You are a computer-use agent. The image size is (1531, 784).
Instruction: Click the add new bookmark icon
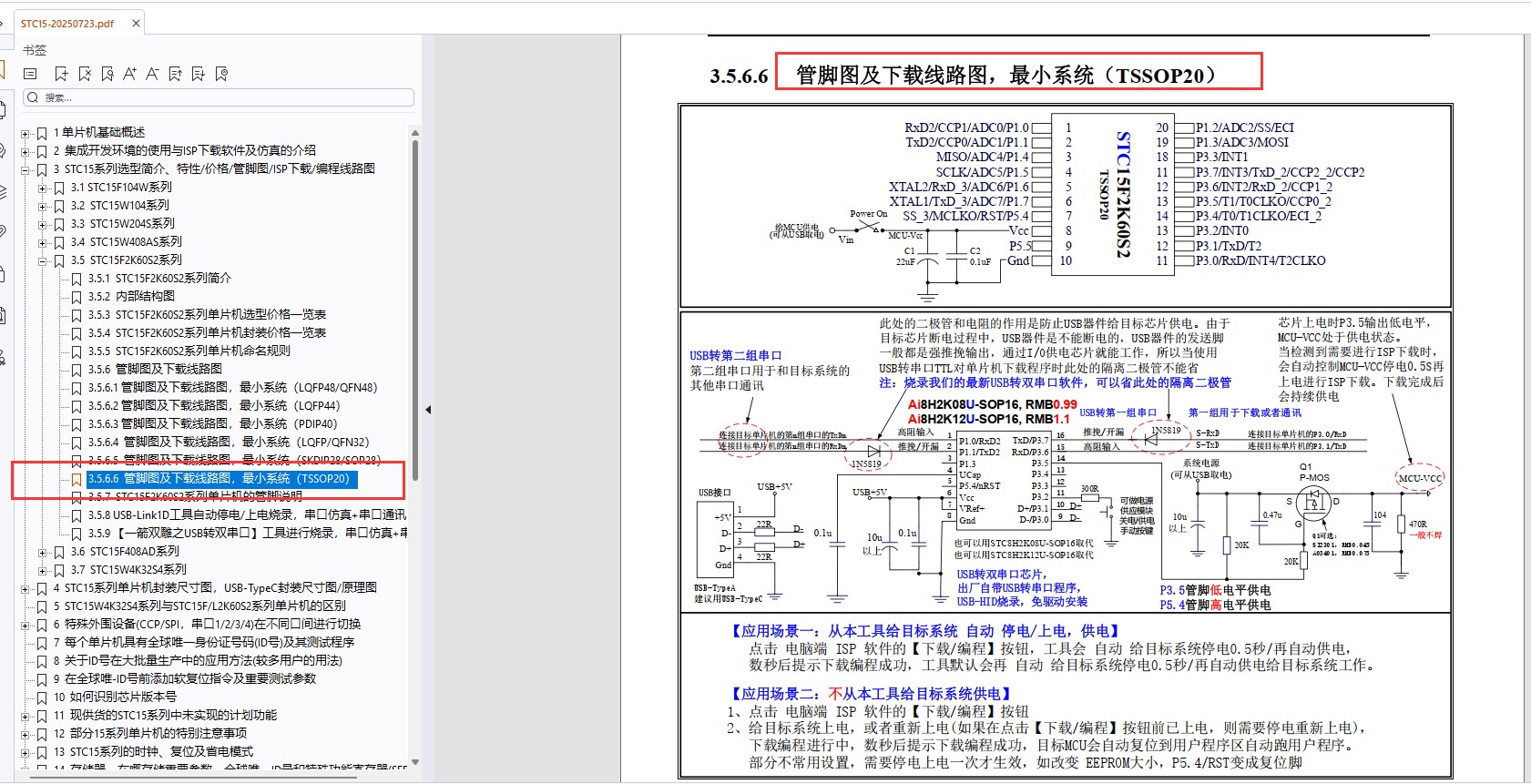(61, 74)
